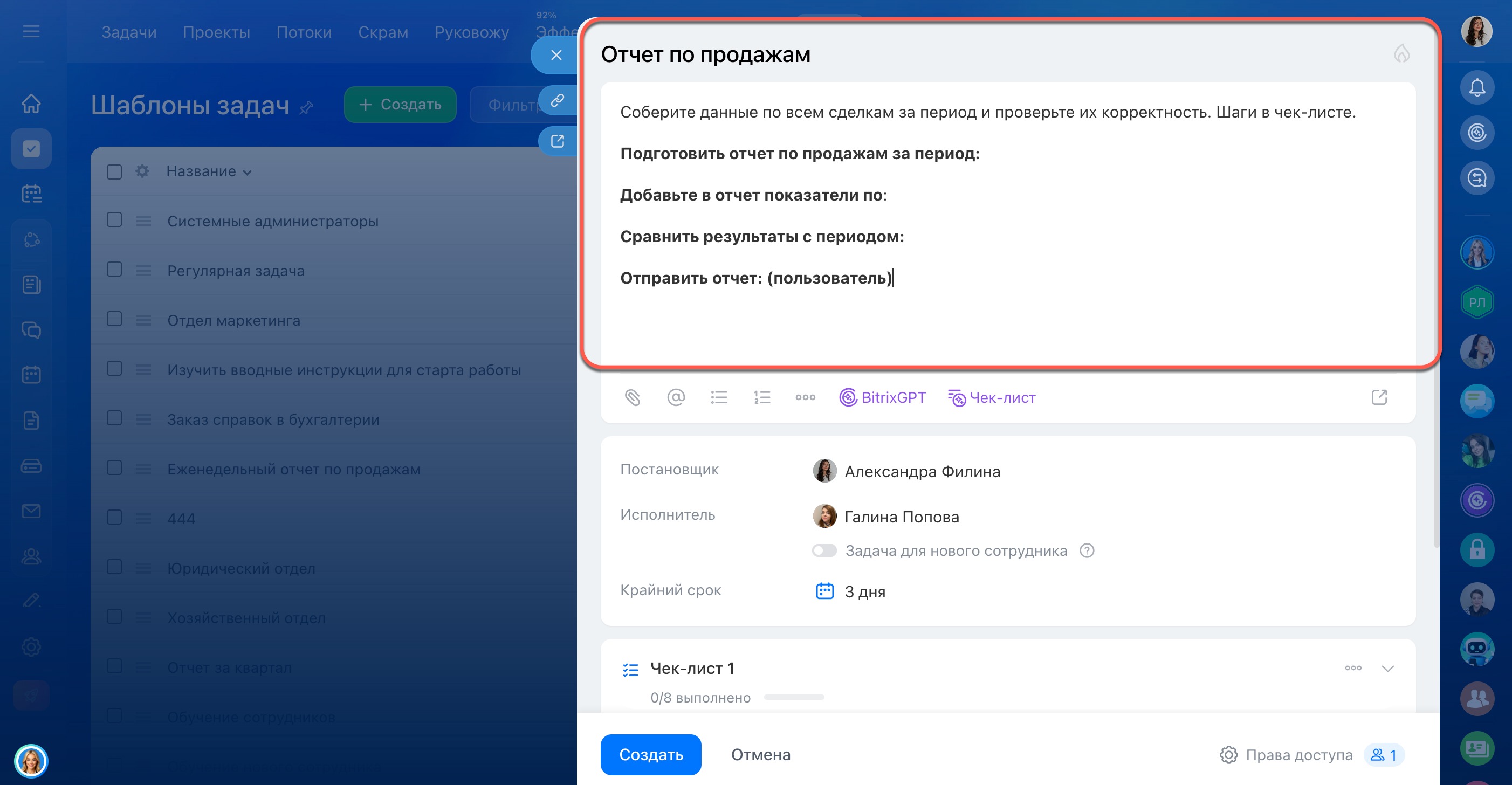Check the Регулярная задача row checkbox
The height and width of the screenshot is (785, 1512).
point(114,269)
